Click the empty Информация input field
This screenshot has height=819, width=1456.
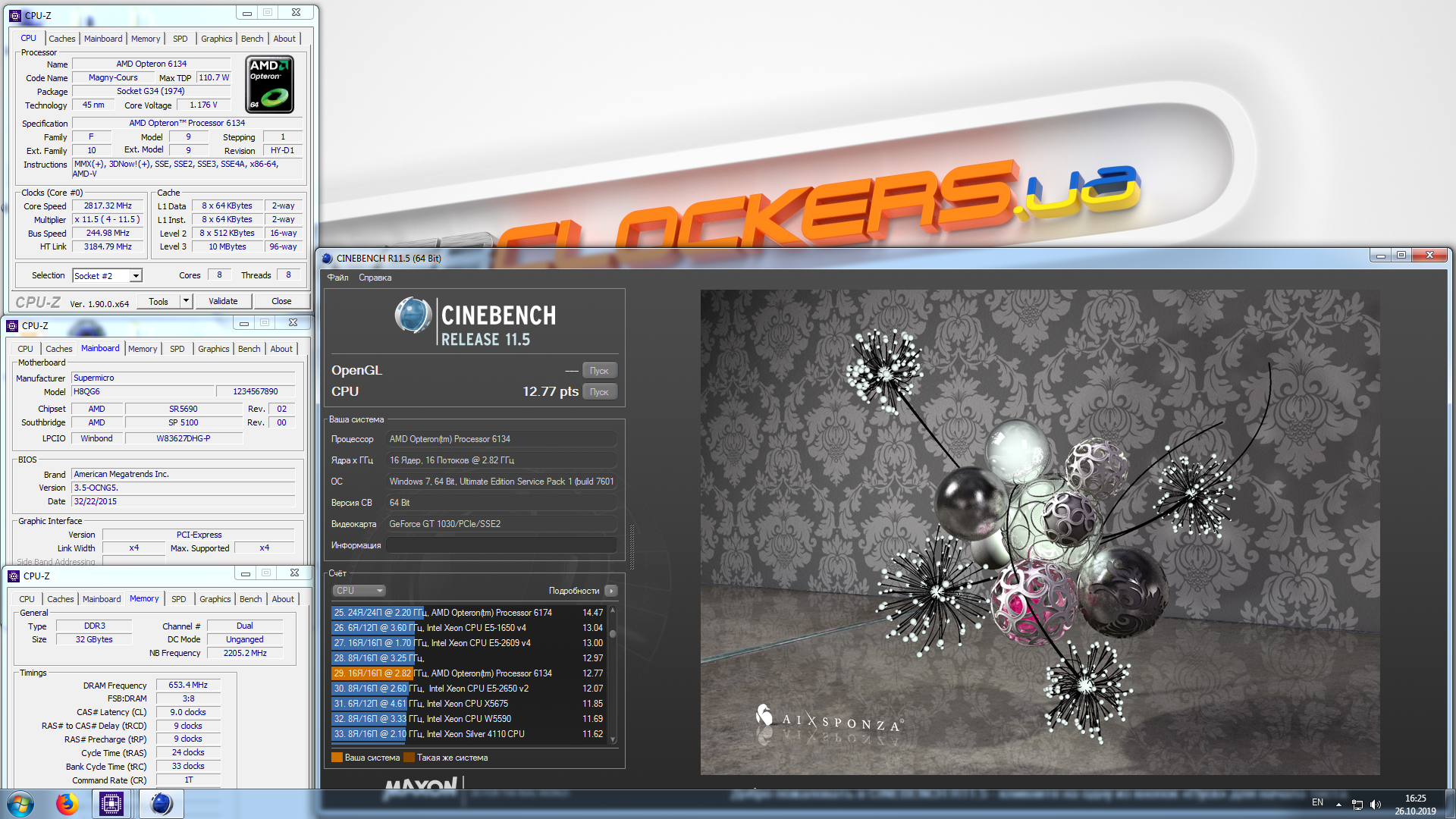coord(501,545)
